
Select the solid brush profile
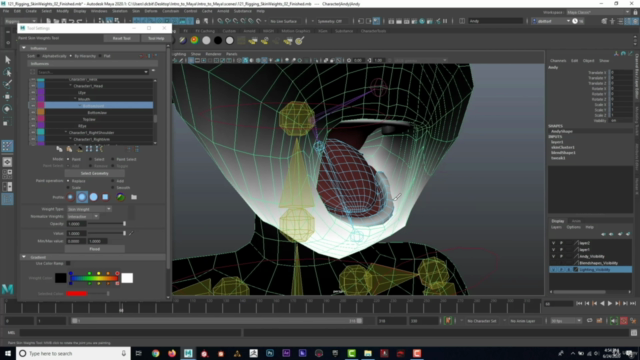click(x=93, y=197)
